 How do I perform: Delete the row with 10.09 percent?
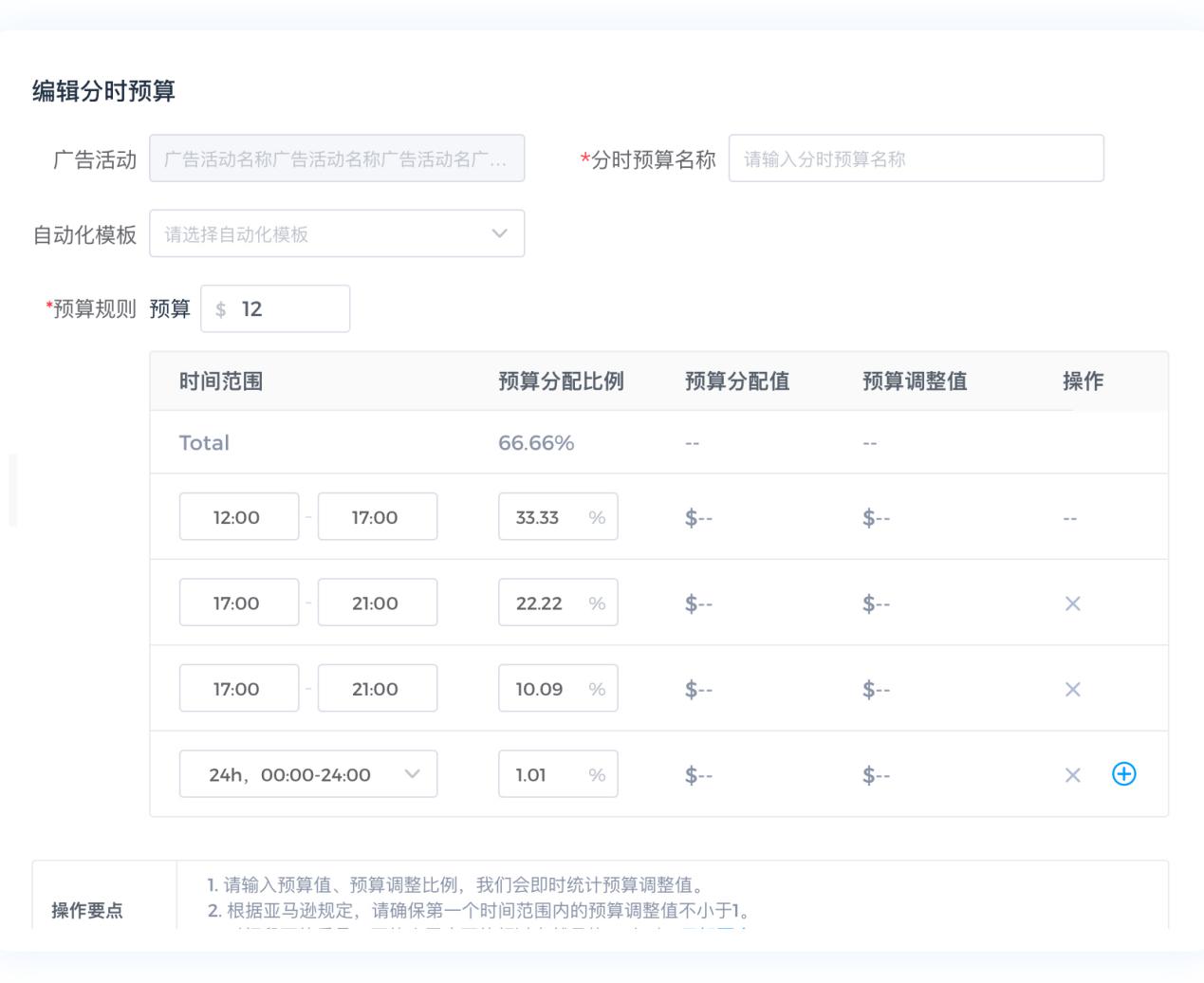pyautogui.click(x=1072, y=690)
